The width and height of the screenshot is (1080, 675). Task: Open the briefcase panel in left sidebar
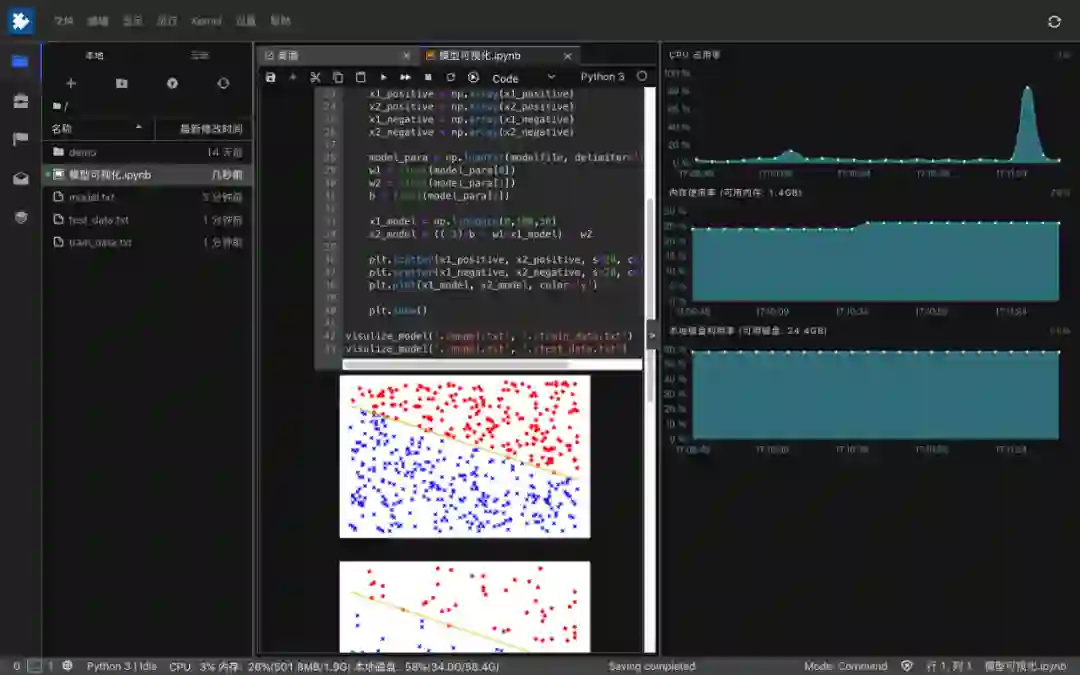pos(20,100)
